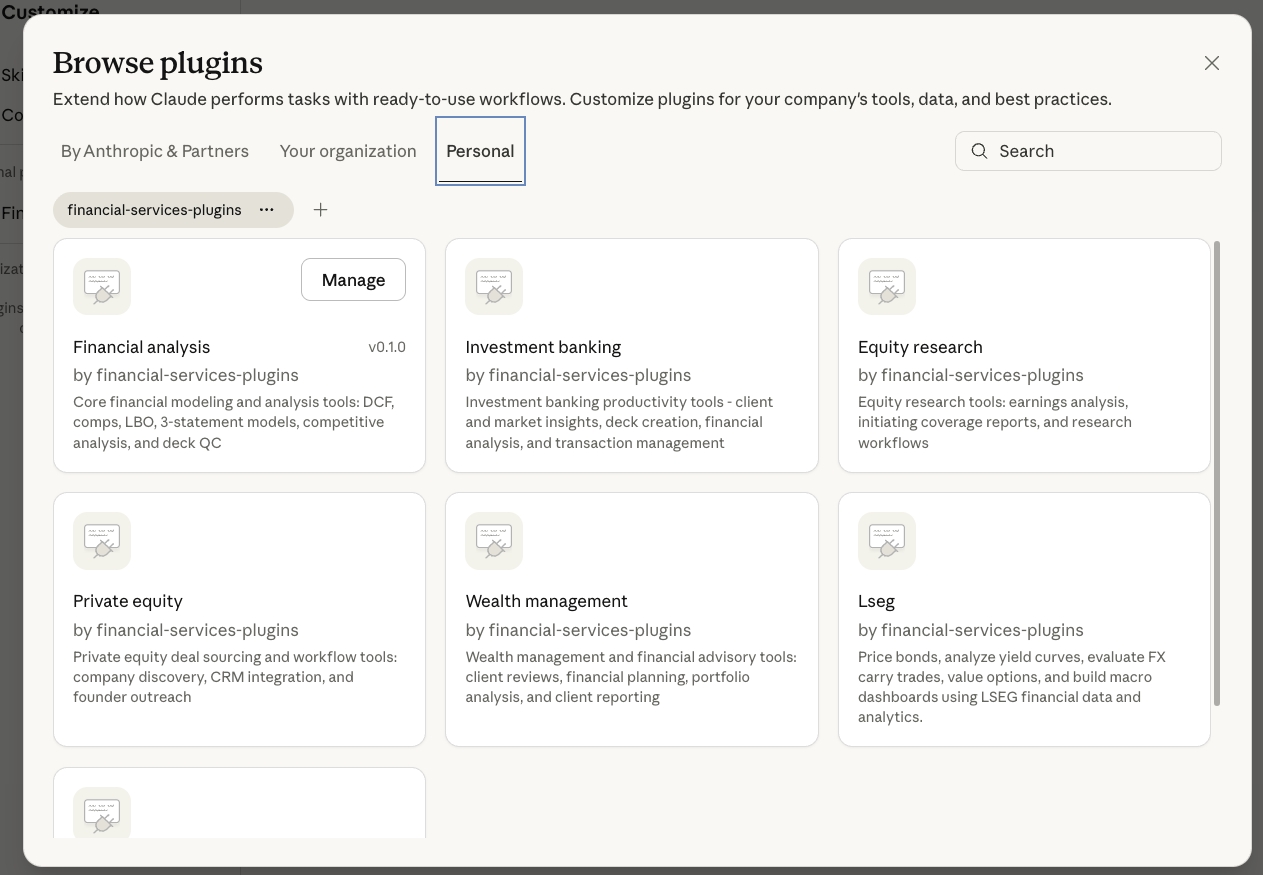The image size is (1263, 875).
Task: Click the Equity research plugin icon
Action: [887, 287]
